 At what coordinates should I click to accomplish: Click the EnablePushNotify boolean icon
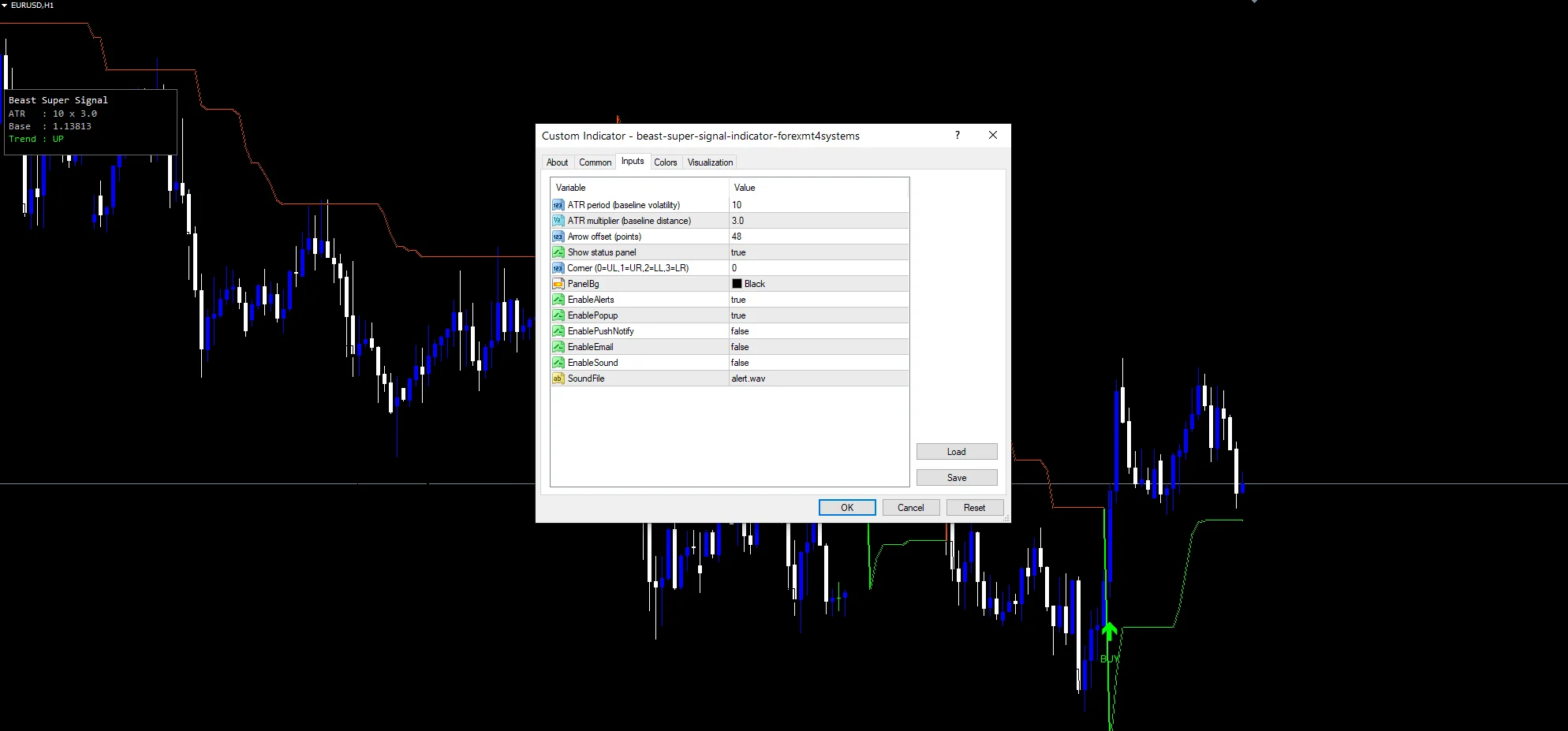click(x=558, y=331)
